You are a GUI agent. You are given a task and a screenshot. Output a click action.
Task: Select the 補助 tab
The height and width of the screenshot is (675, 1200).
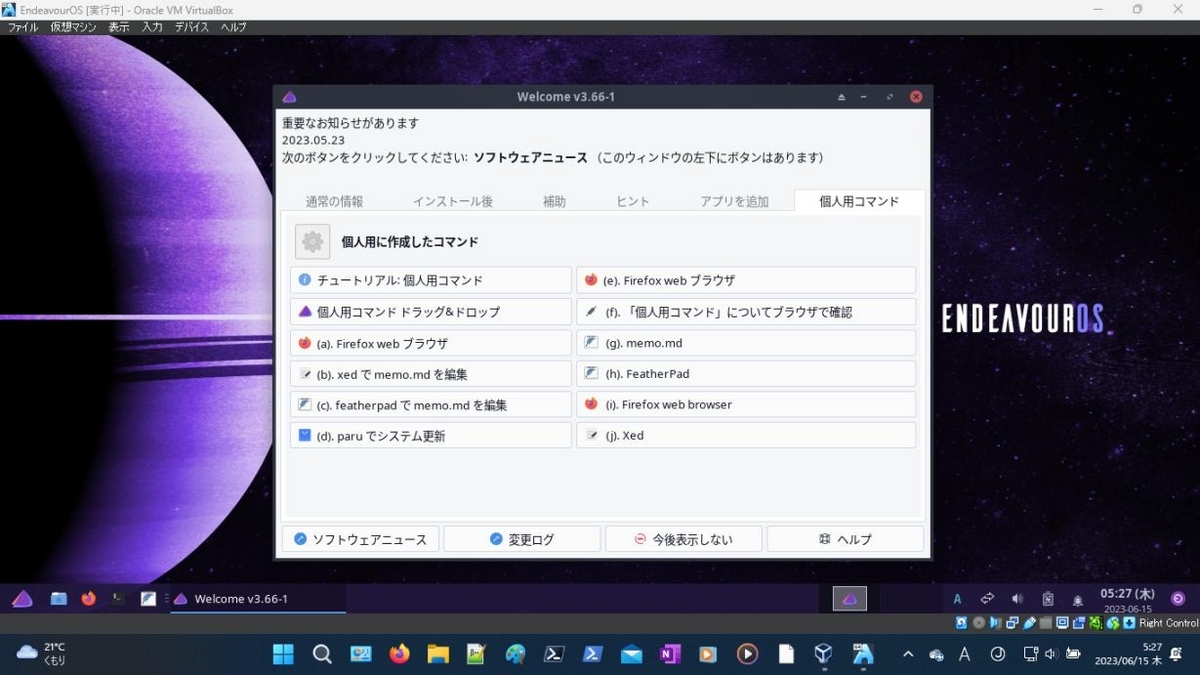coord(554,201)
